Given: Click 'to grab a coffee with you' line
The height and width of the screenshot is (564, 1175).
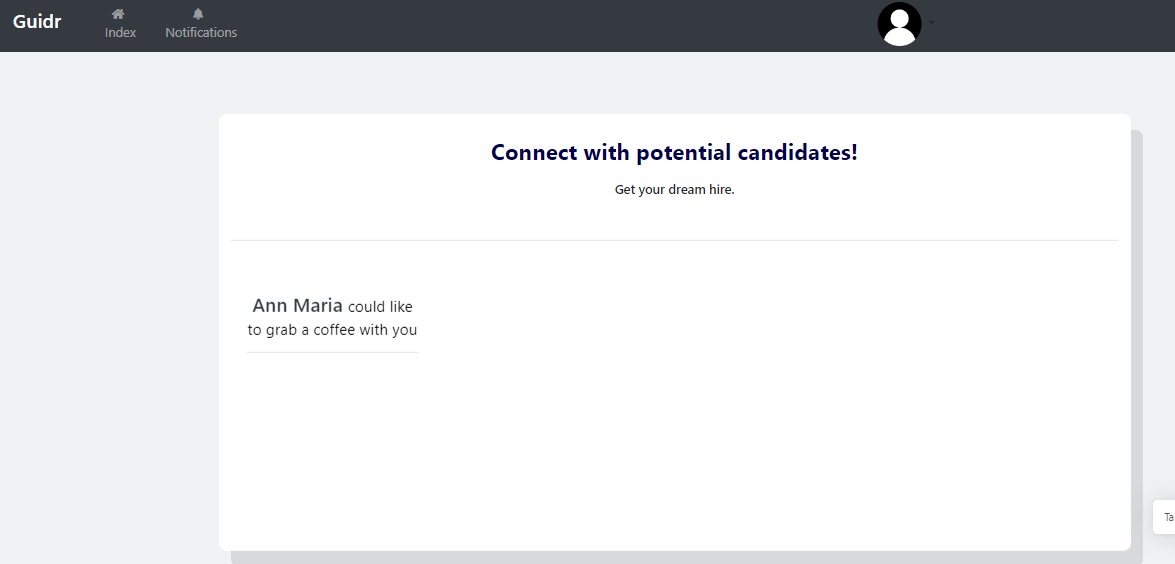Looking at the screenshot, I should point(332,330).
